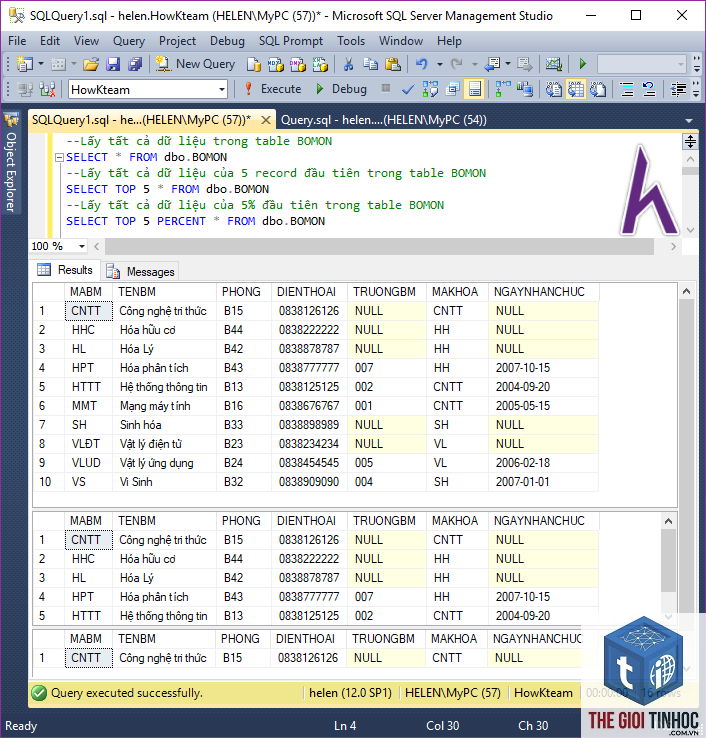Open the Tools menu
706x738 pixels.
(x=351, y=41)
